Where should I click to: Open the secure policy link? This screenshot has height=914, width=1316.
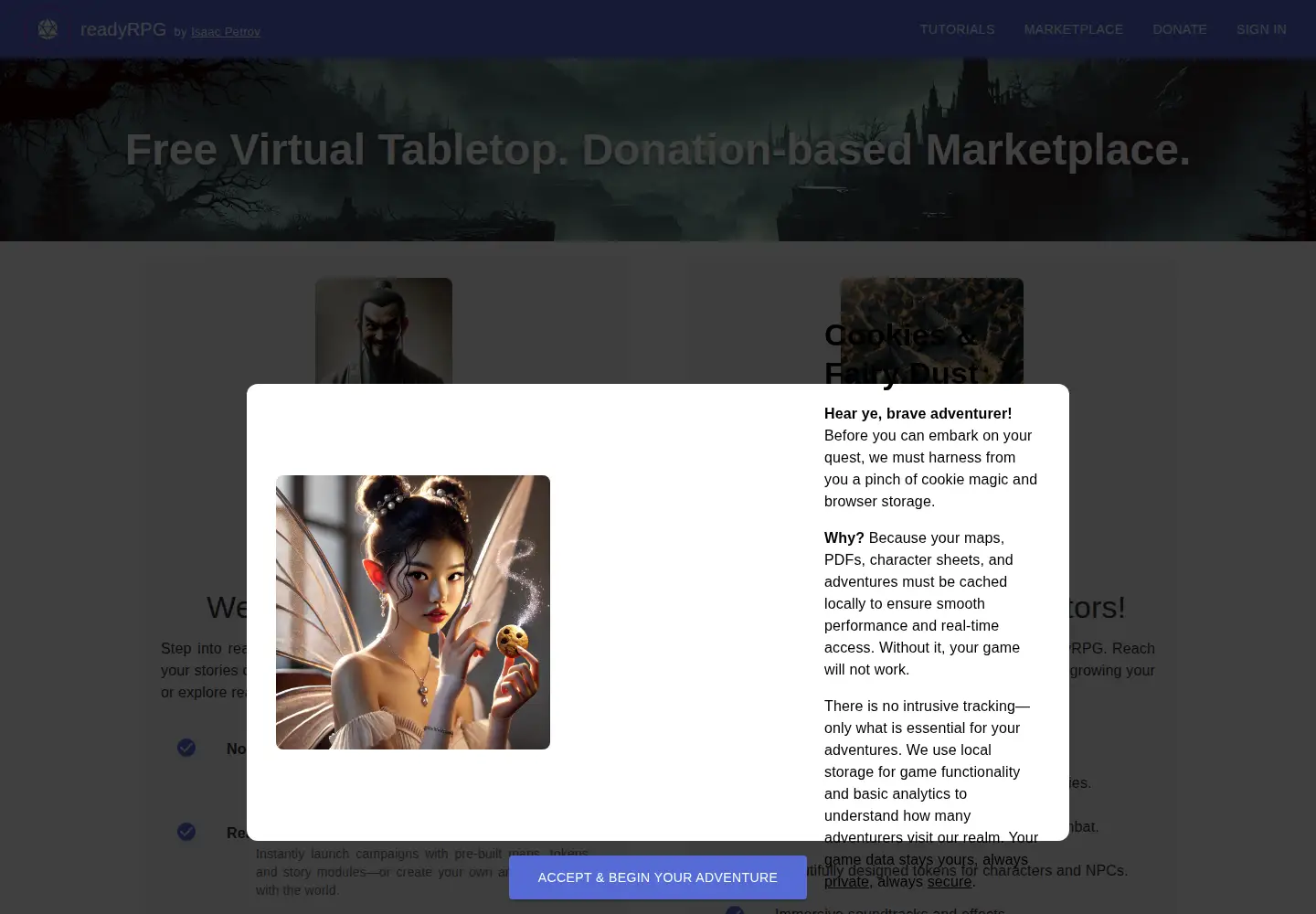tap(950, 882)
